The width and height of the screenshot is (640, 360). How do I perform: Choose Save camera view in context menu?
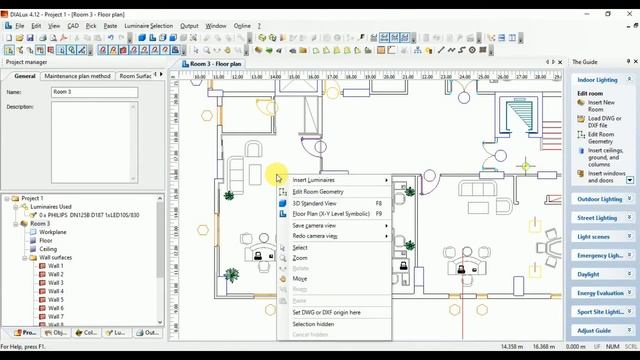(334, 225)
